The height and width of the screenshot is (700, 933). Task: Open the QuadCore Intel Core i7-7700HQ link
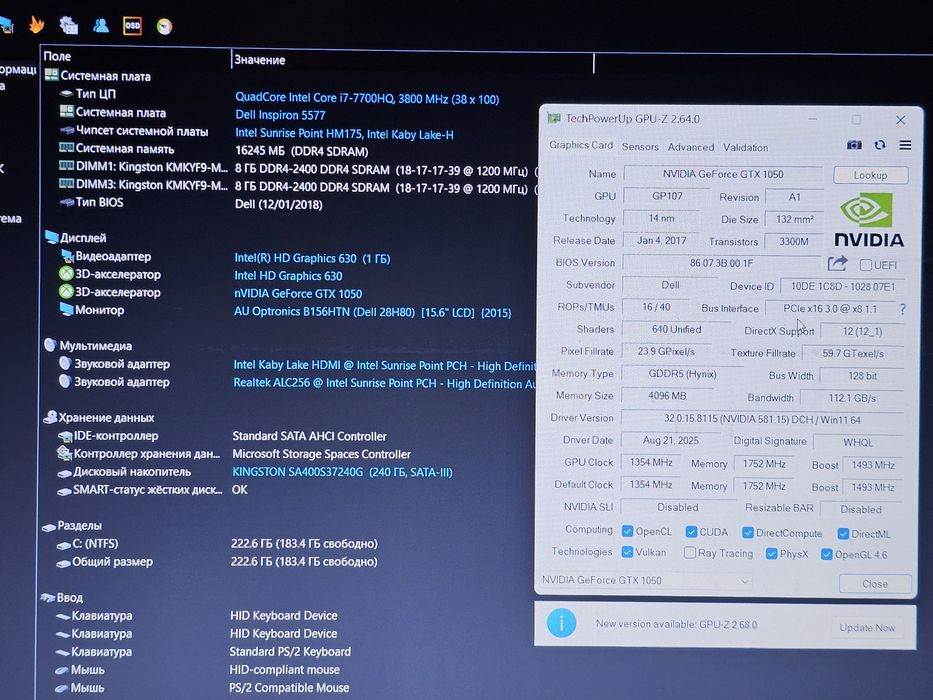click(367, 99)
